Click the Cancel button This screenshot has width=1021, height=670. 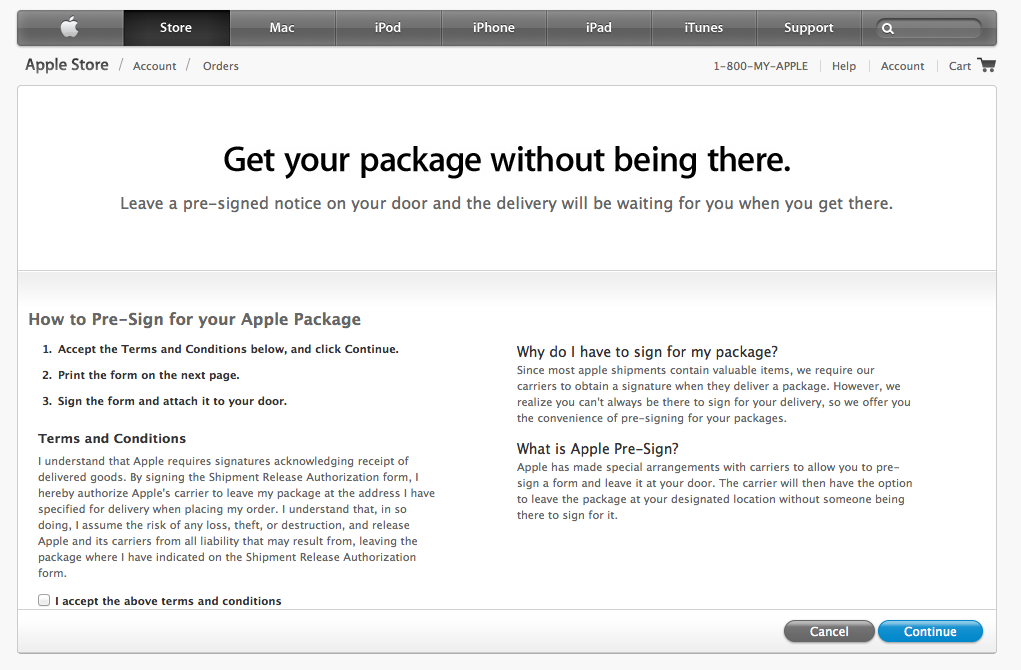(829, 632)
